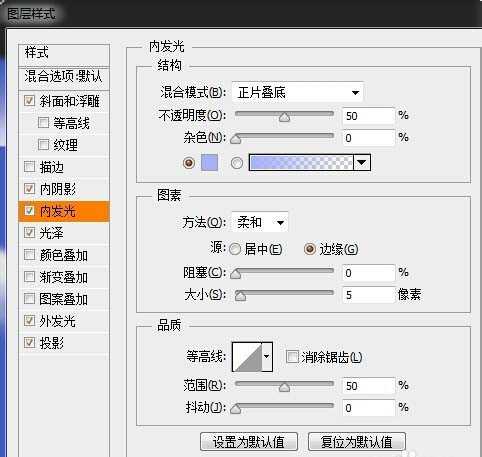Click the blue-to-transparent gradient preview
Viewport: 482px width, 457px height.
point(301,163)
